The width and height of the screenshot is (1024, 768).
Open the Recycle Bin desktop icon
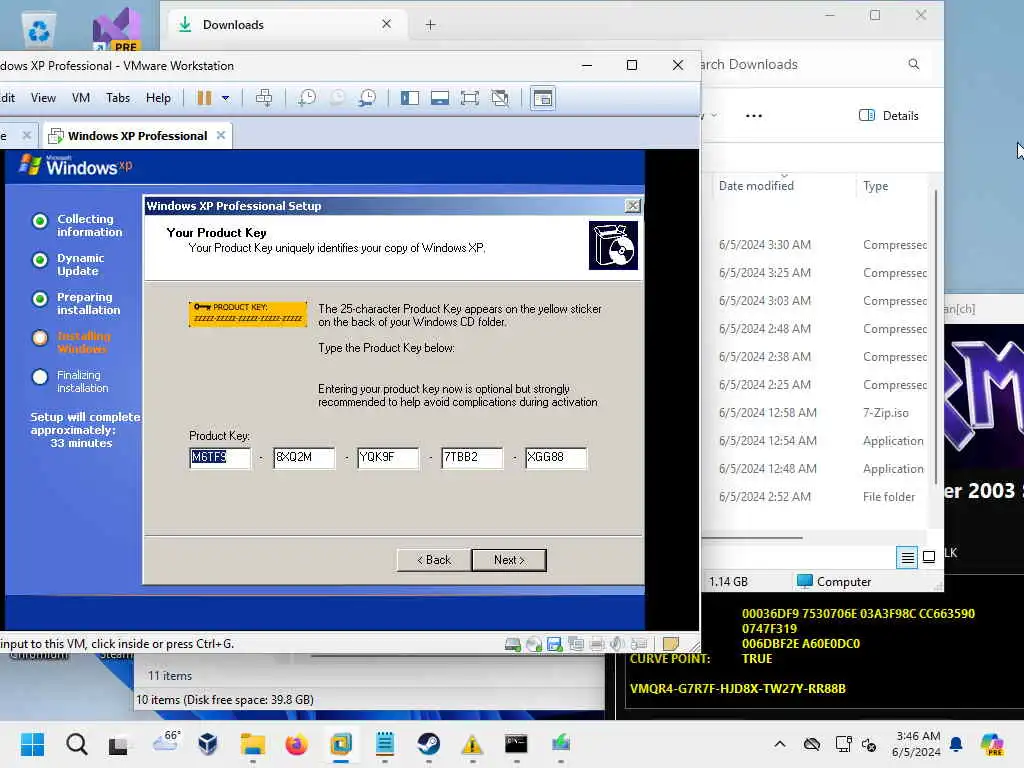(x=39, y=29)
